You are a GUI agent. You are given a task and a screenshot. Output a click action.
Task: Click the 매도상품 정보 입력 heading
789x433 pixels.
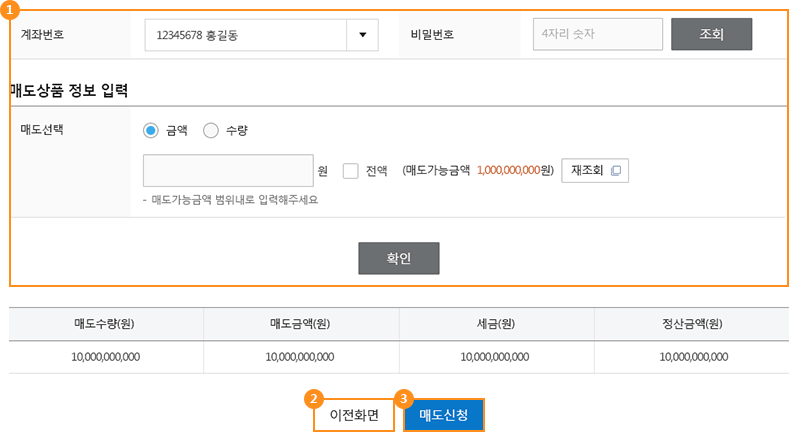pyautogui.click(x=69, y=91)
